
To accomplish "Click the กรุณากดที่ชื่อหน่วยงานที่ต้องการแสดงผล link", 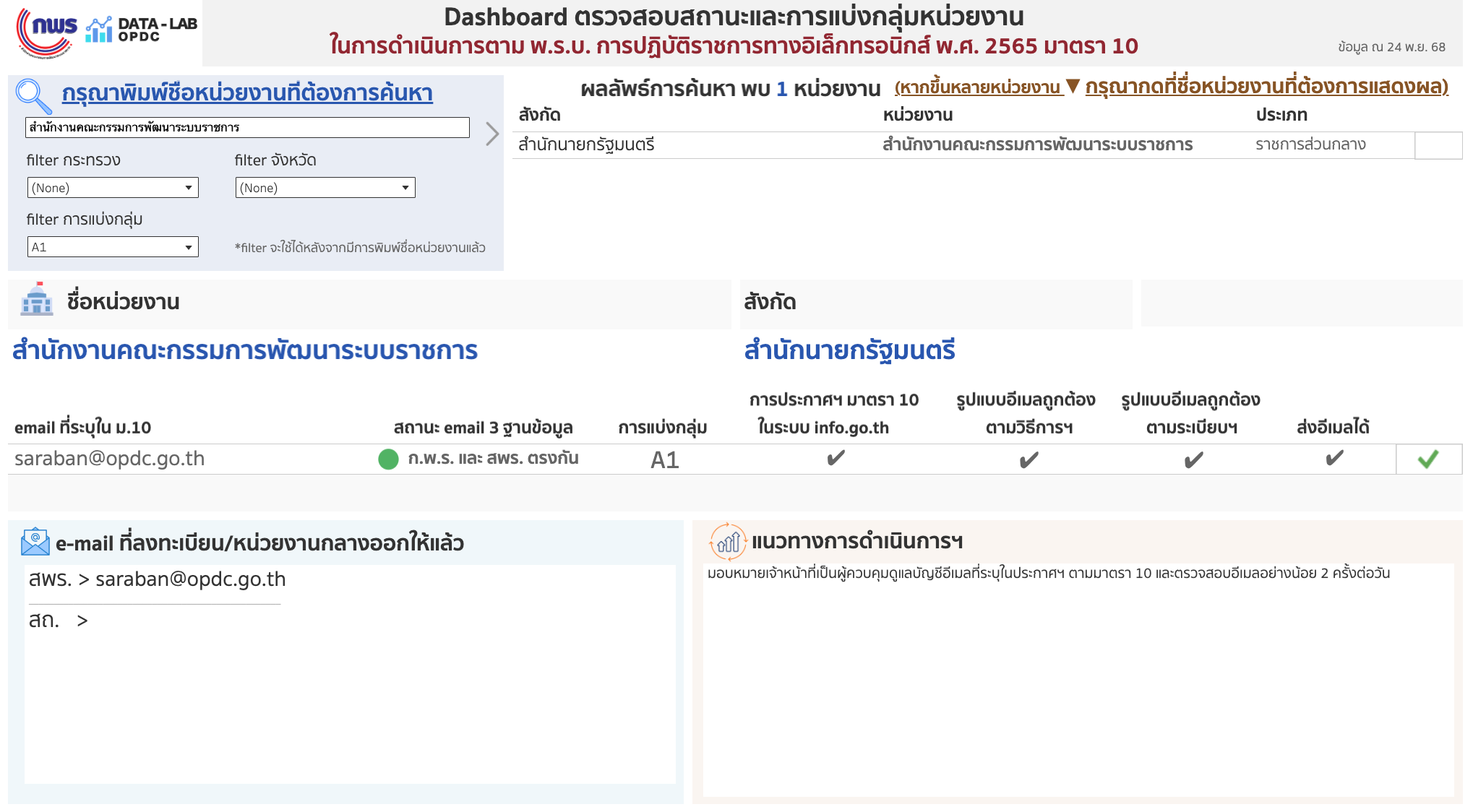I will point(1266,87).
